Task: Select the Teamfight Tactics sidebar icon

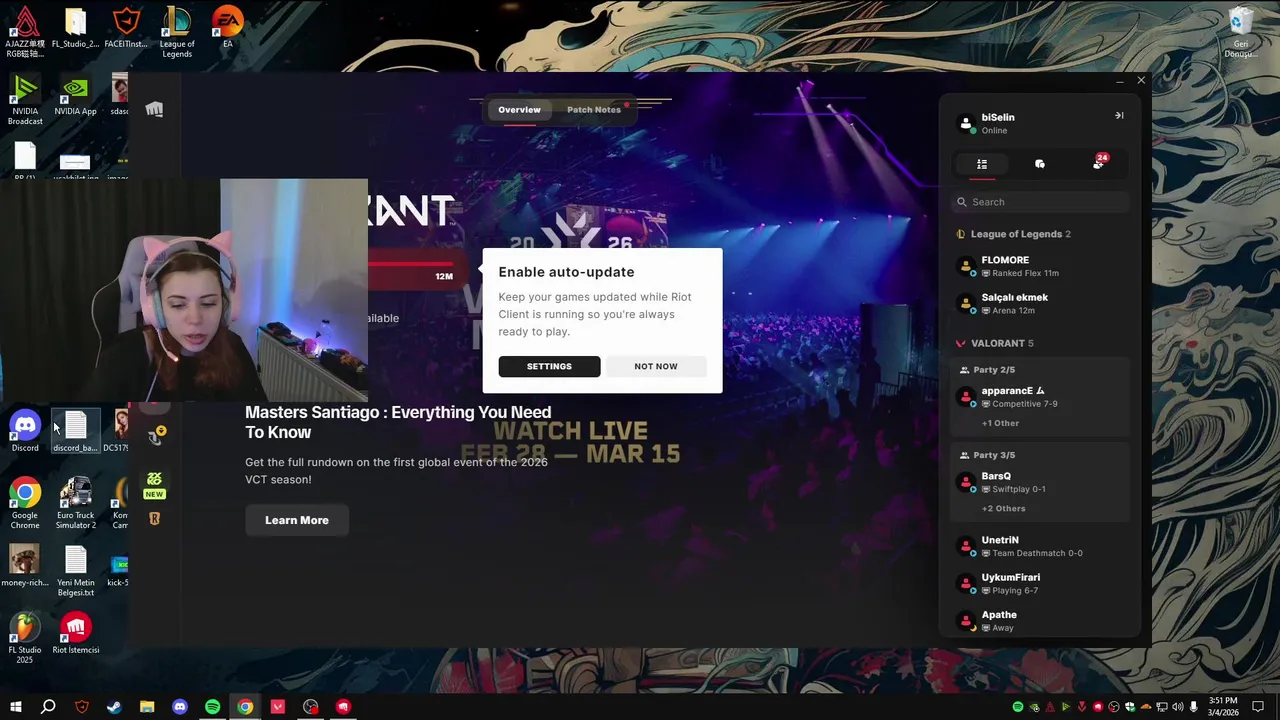Action: click(155, 437)
